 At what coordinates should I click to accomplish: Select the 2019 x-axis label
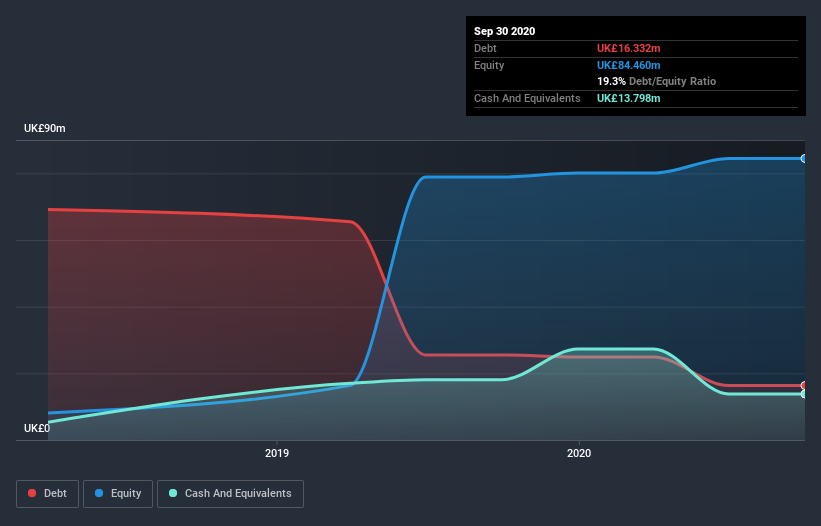[x=276, y=453]
